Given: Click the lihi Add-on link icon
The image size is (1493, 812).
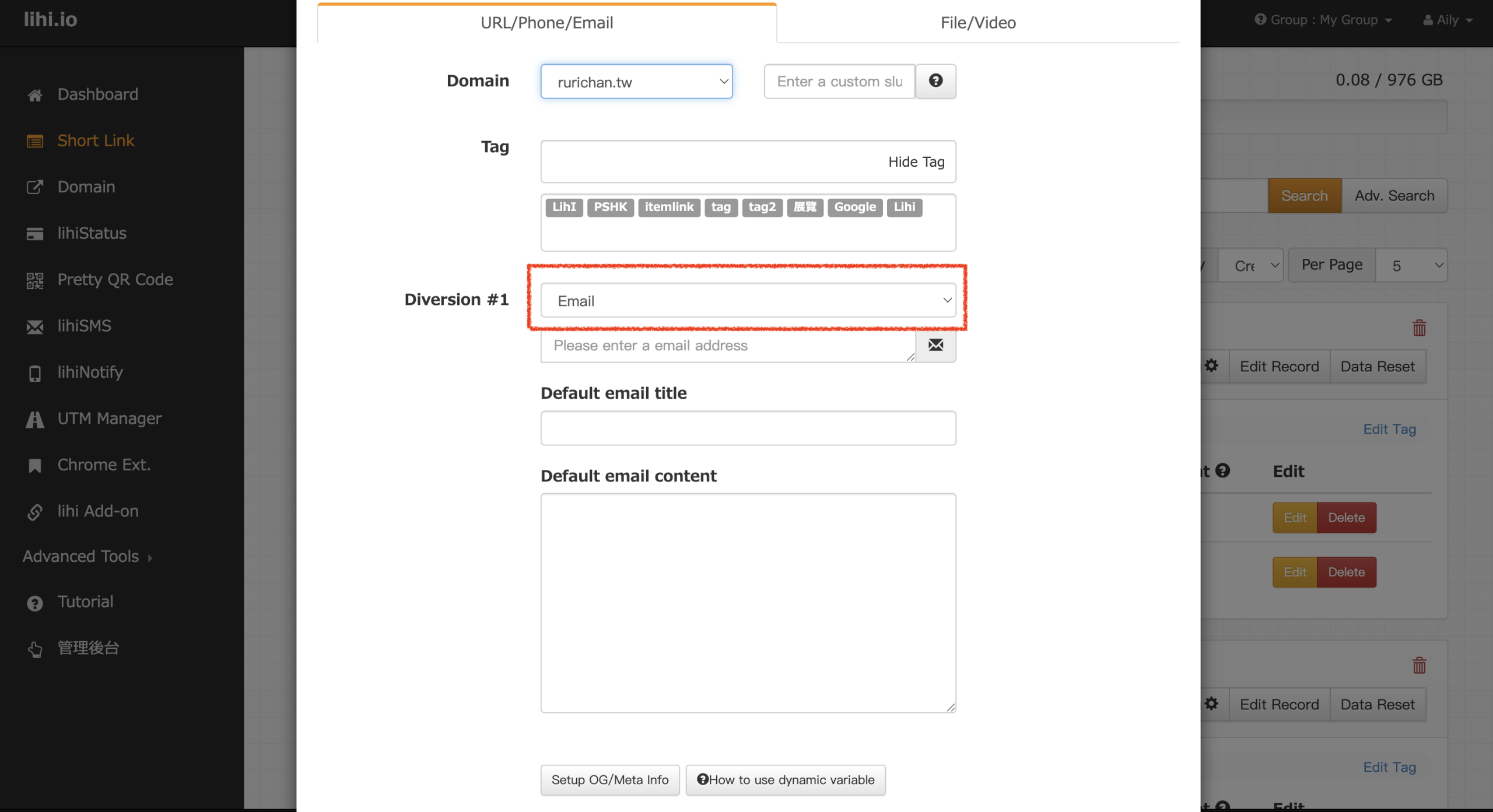Looking at the screenshot, I should click(x=34, y=512).
